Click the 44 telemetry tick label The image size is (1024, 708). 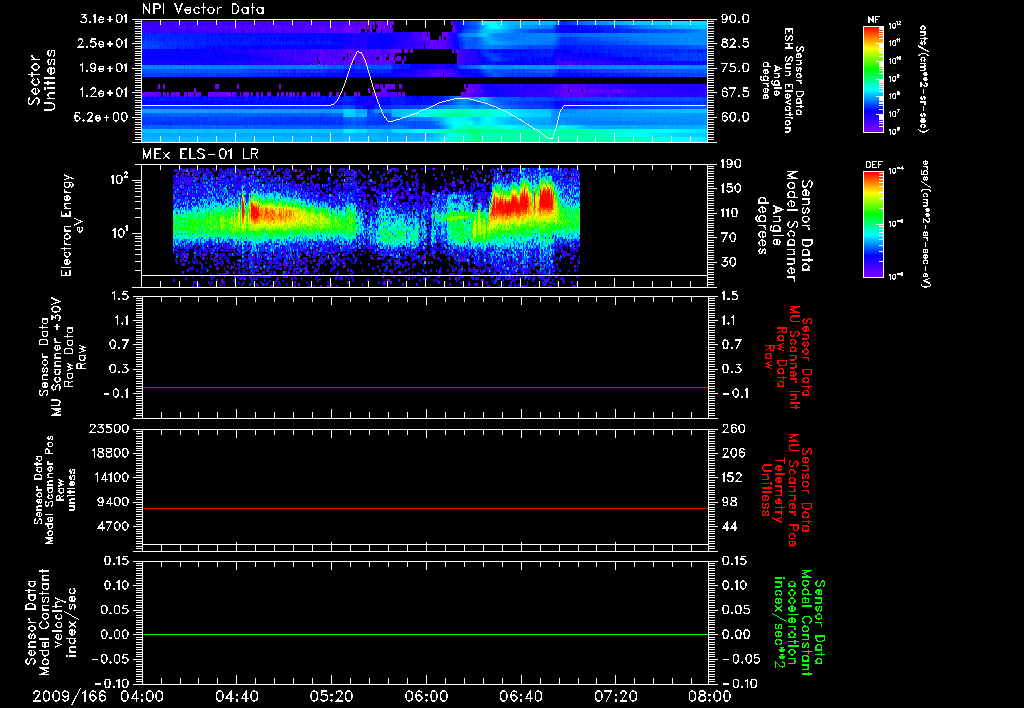pos(728,526)
